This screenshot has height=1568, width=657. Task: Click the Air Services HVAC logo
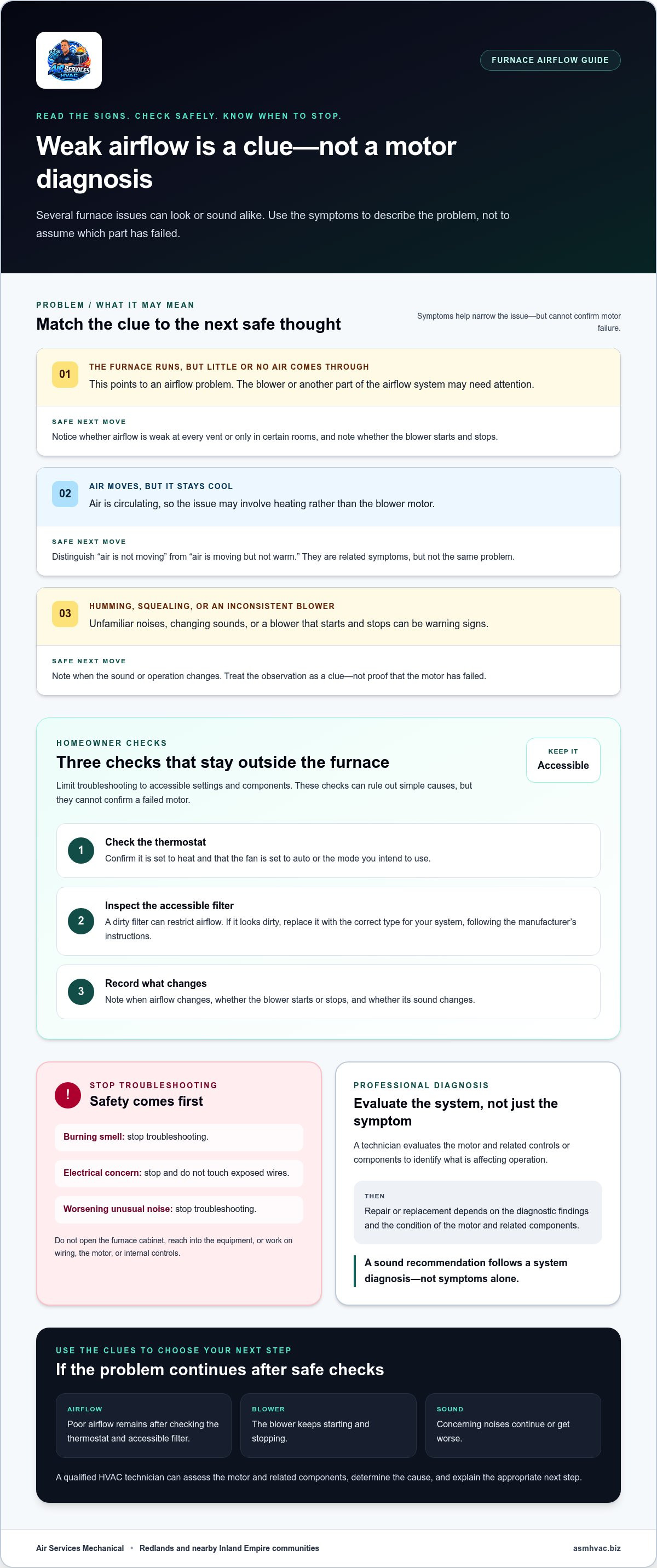(x=69, y=60)
